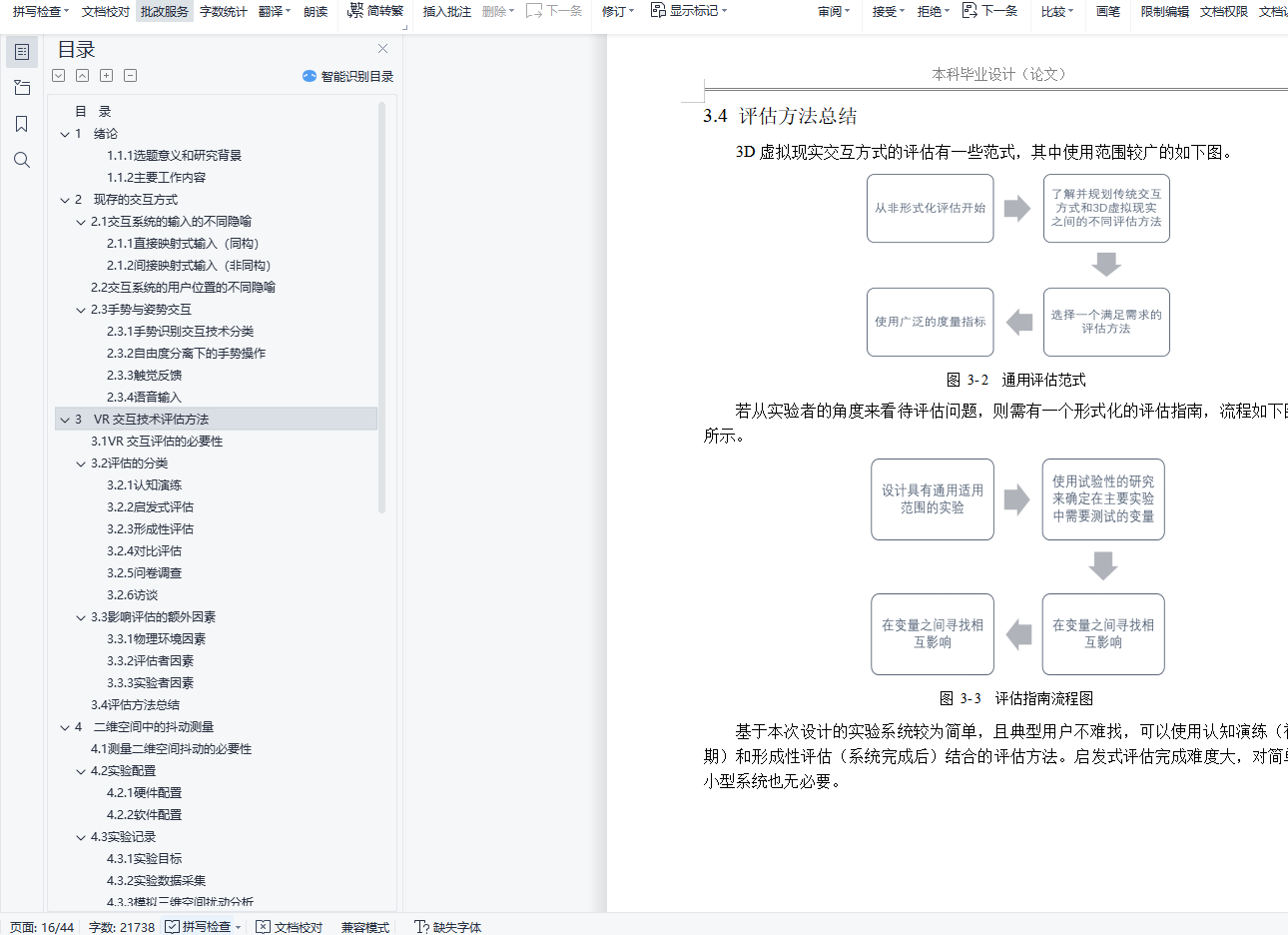Open the 拒绝 dropdown
This screenshot has height=935, width=1288.
(x=934, y=11)
